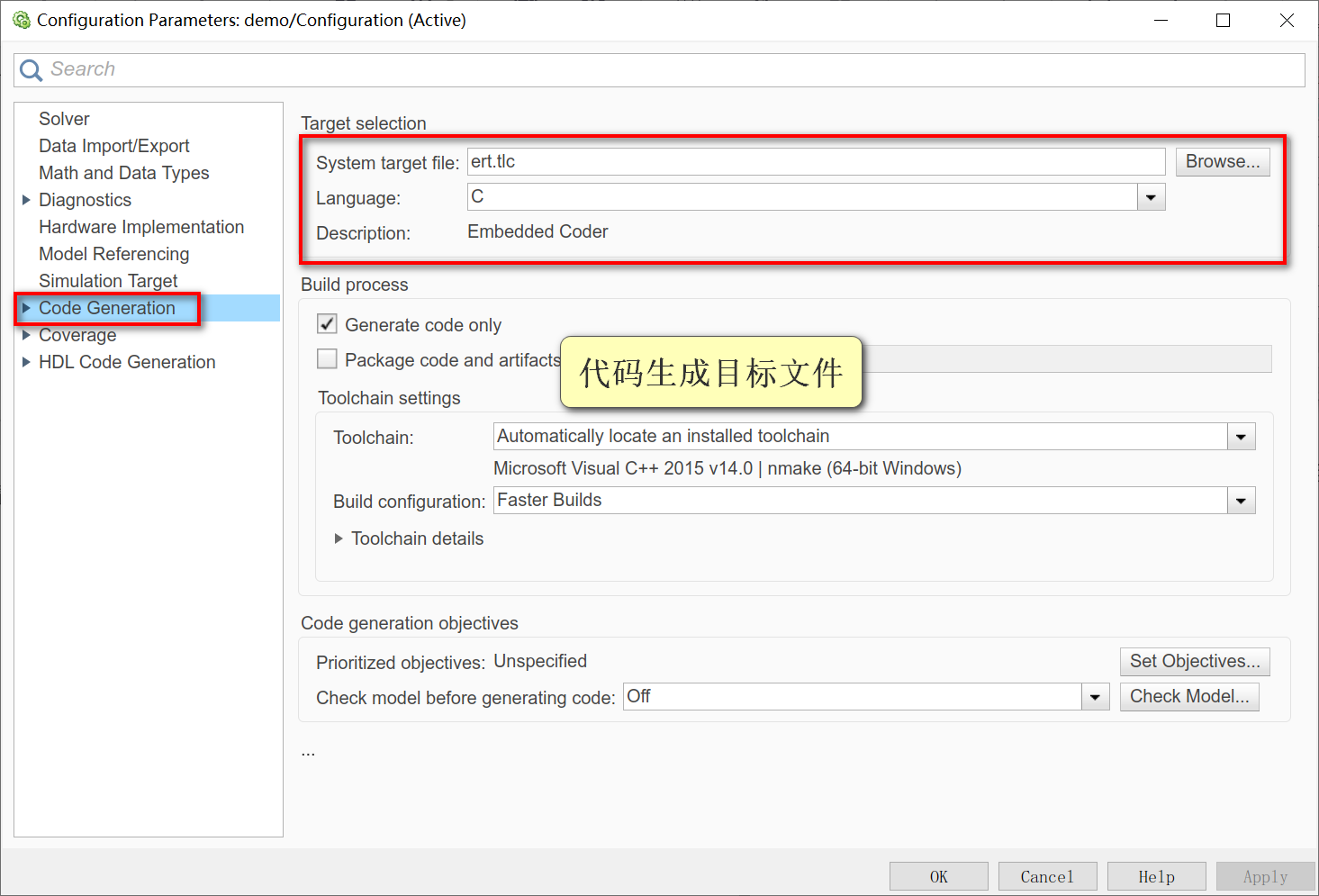Open the Solver pane
Viewport: 1319px width, 896px height.
point(64,119)
